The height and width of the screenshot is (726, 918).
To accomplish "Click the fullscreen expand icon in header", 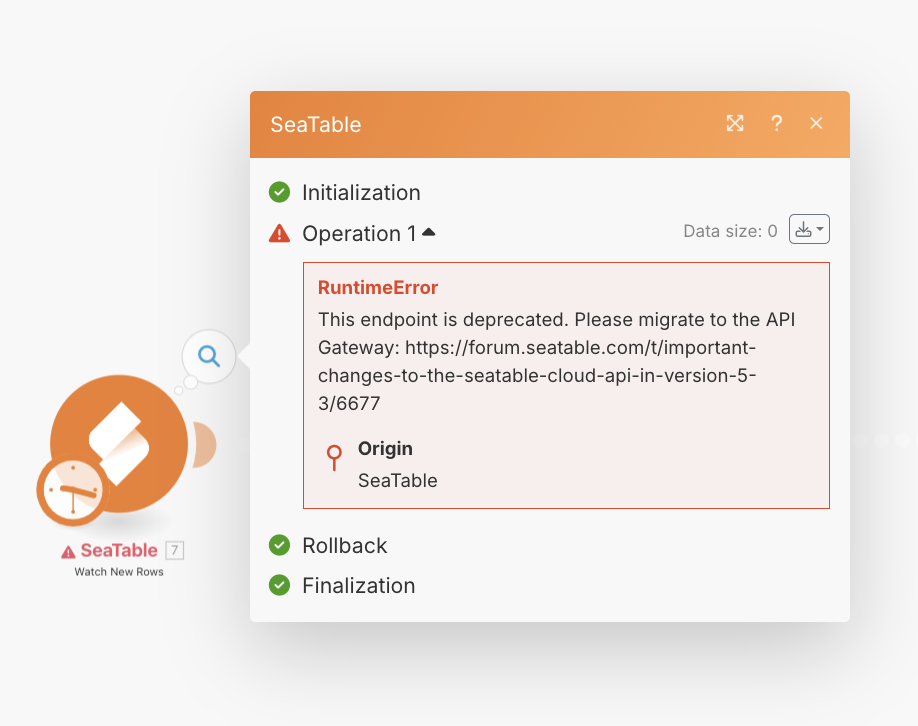I will (x=735, y=124).
